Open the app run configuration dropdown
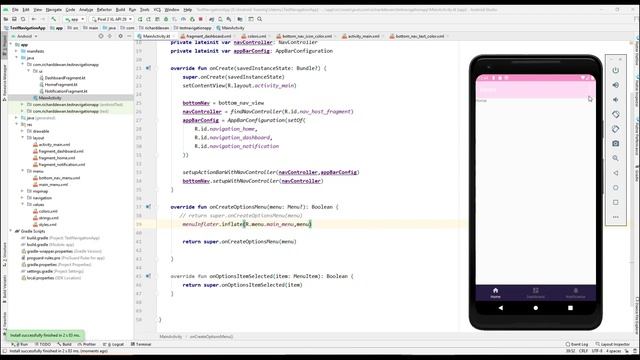 pyautogui.click(x=74, y=19)
